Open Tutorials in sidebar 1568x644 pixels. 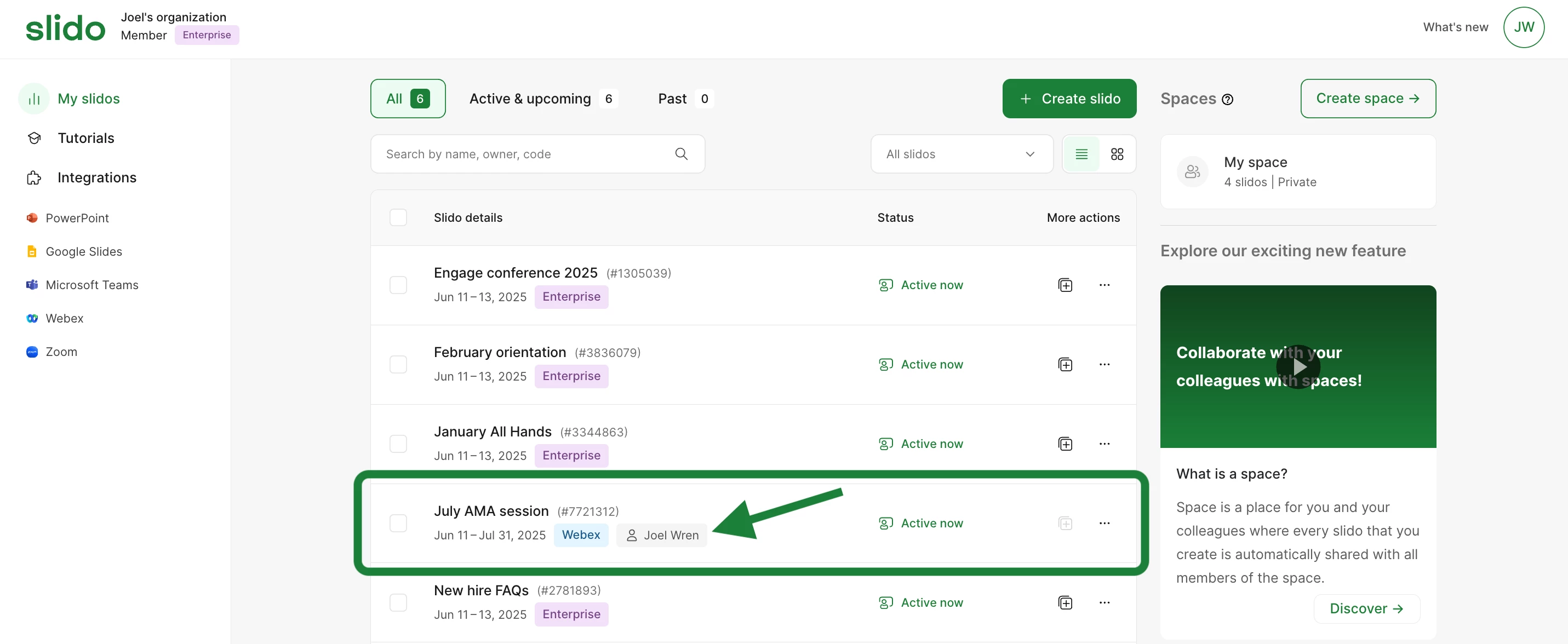coord(86,138)
